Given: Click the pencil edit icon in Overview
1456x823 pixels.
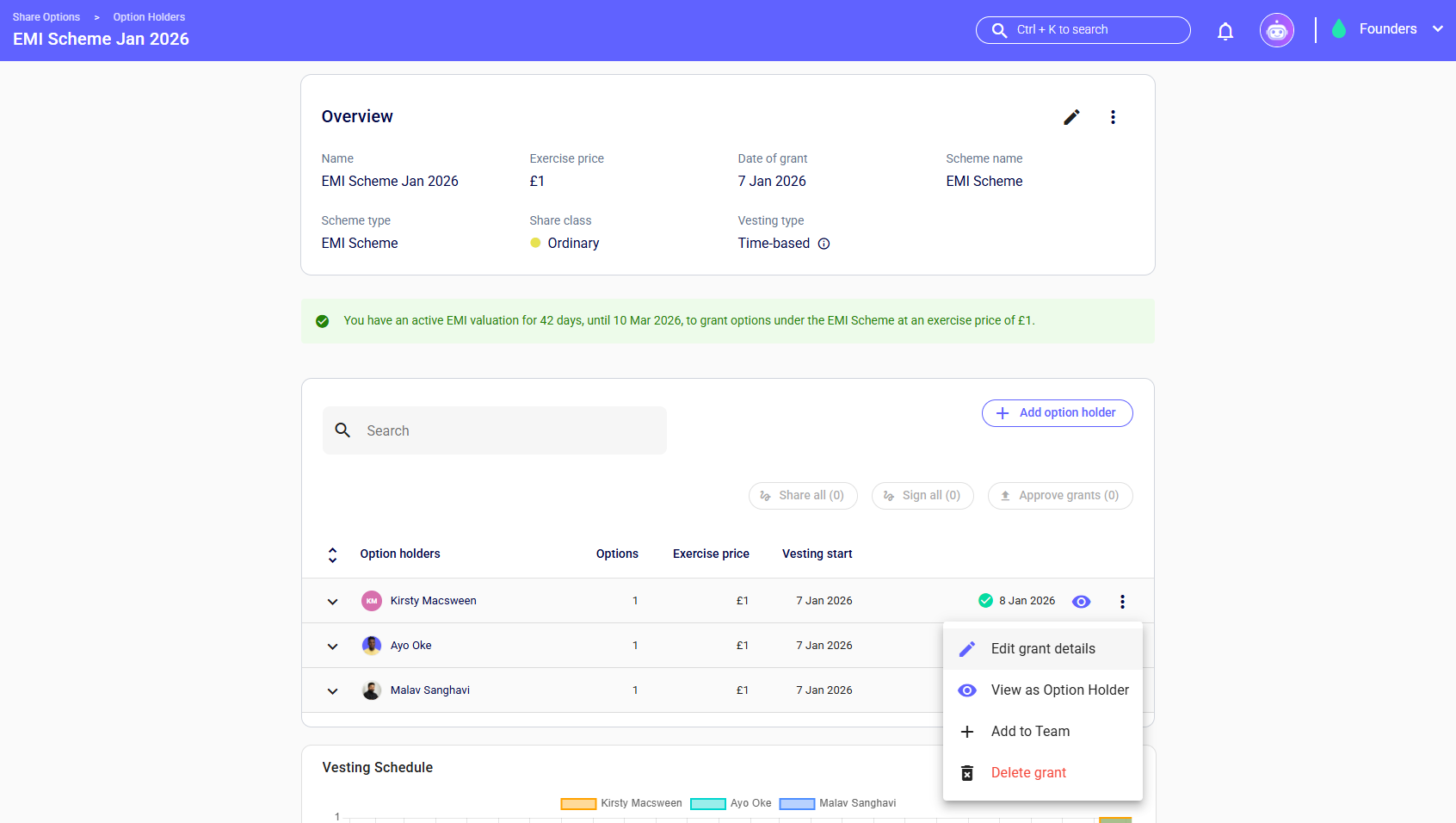Looking at the screenshot, I should point(1071,117).
